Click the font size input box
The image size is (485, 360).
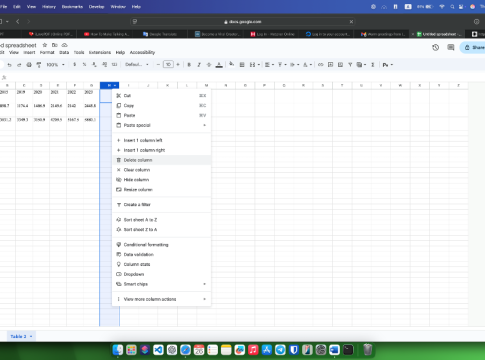coord(168,65)
